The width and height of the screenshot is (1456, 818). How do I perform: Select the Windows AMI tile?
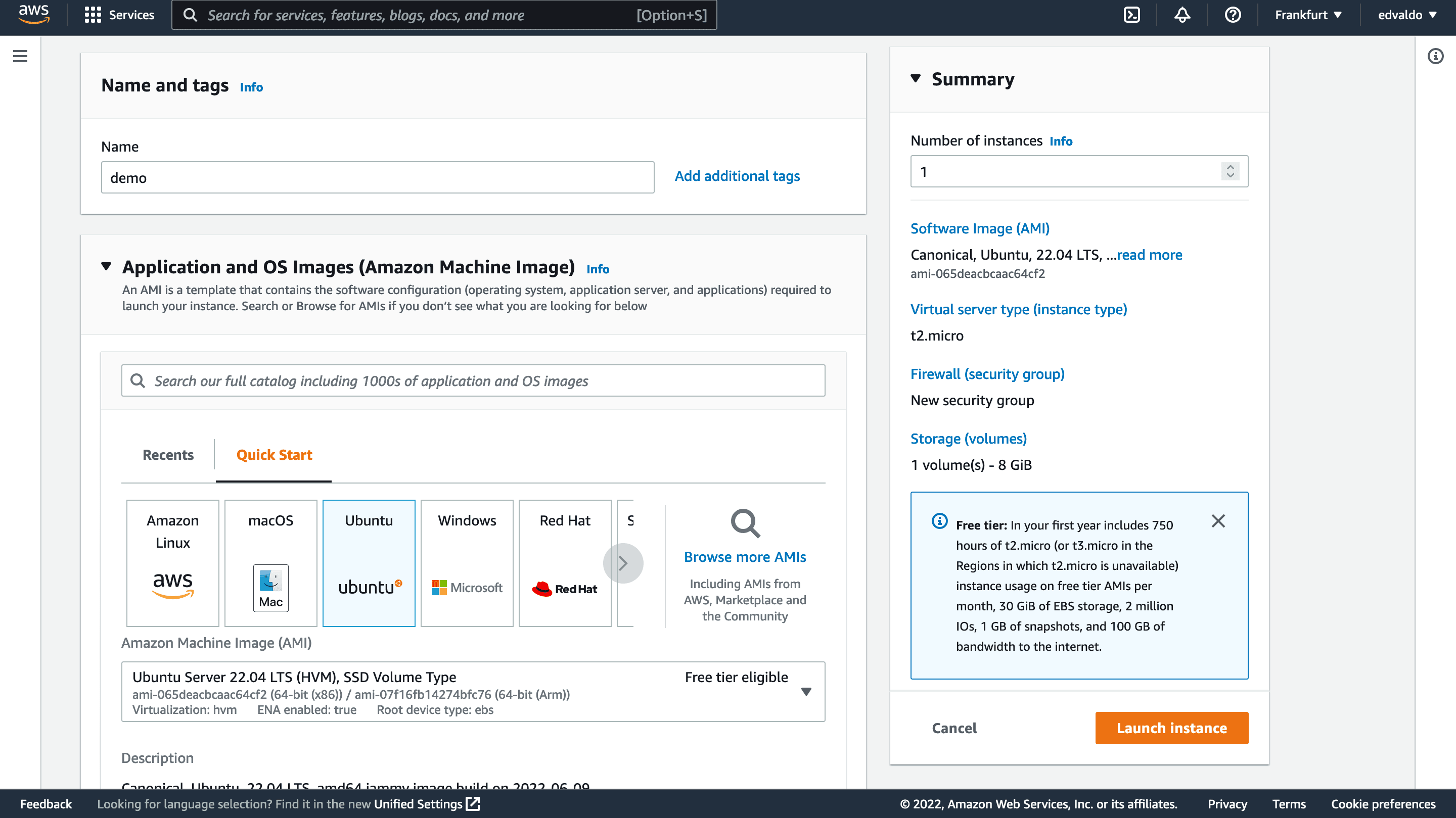(x=467, y=563)
